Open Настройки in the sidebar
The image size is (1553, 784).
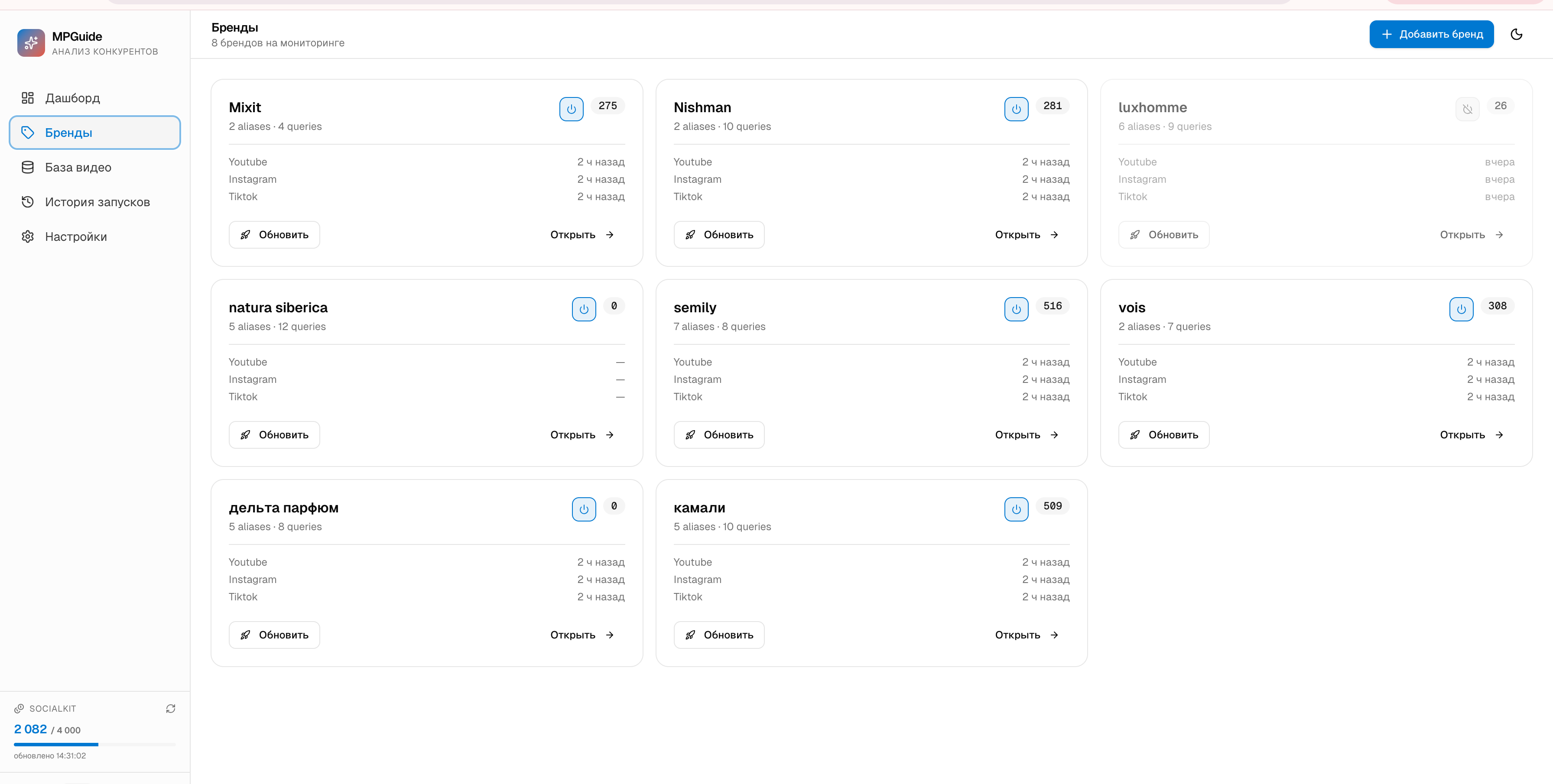pyautogui.click(x=94, y=237)
